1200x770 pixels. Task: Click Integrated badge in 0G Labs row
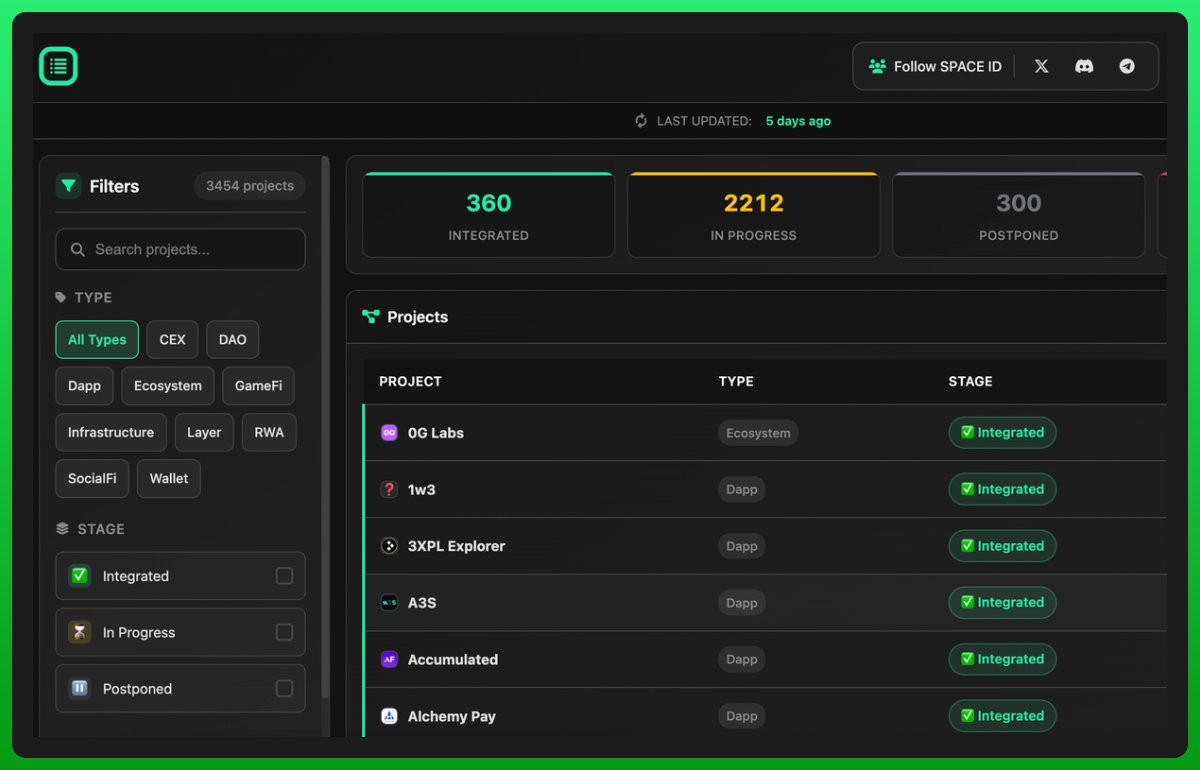1002,433
